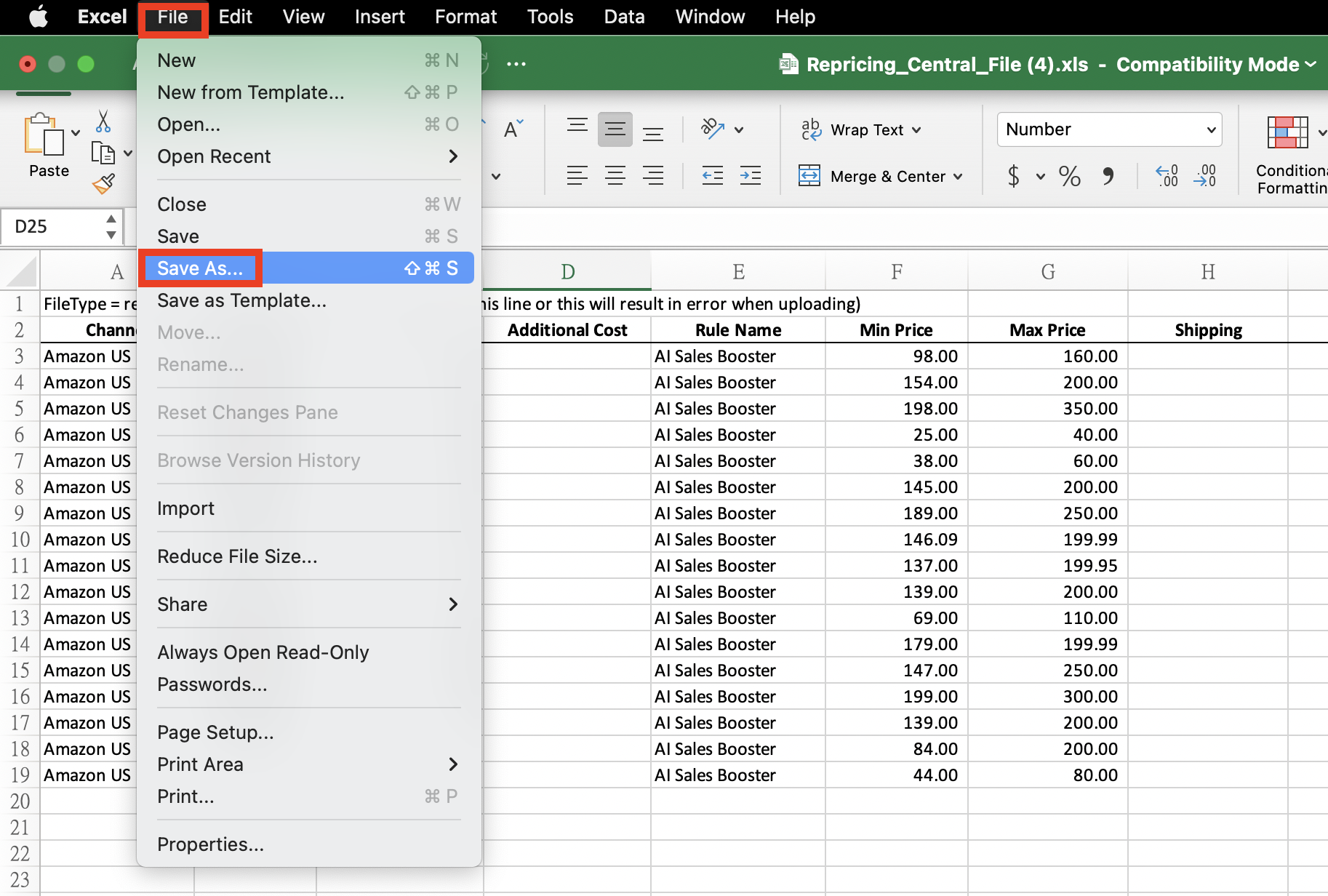
Task: Align text left
Action: (x=577, y=176)
